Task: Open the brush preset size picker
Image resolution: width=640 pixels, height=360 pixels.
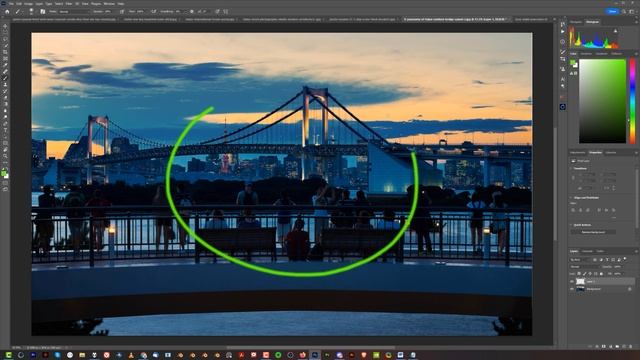Action: tap(31, 11)
